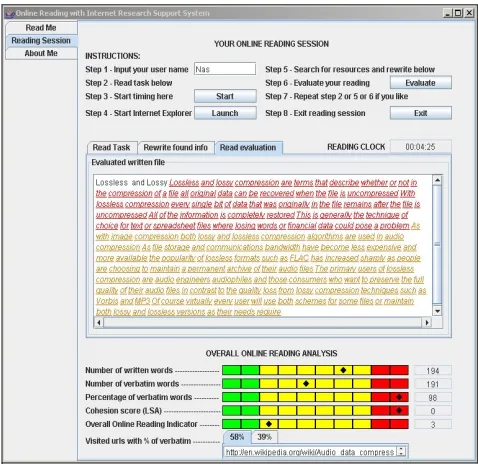
Task: Switch to the Read Task tab
Action: pos(111,147)
